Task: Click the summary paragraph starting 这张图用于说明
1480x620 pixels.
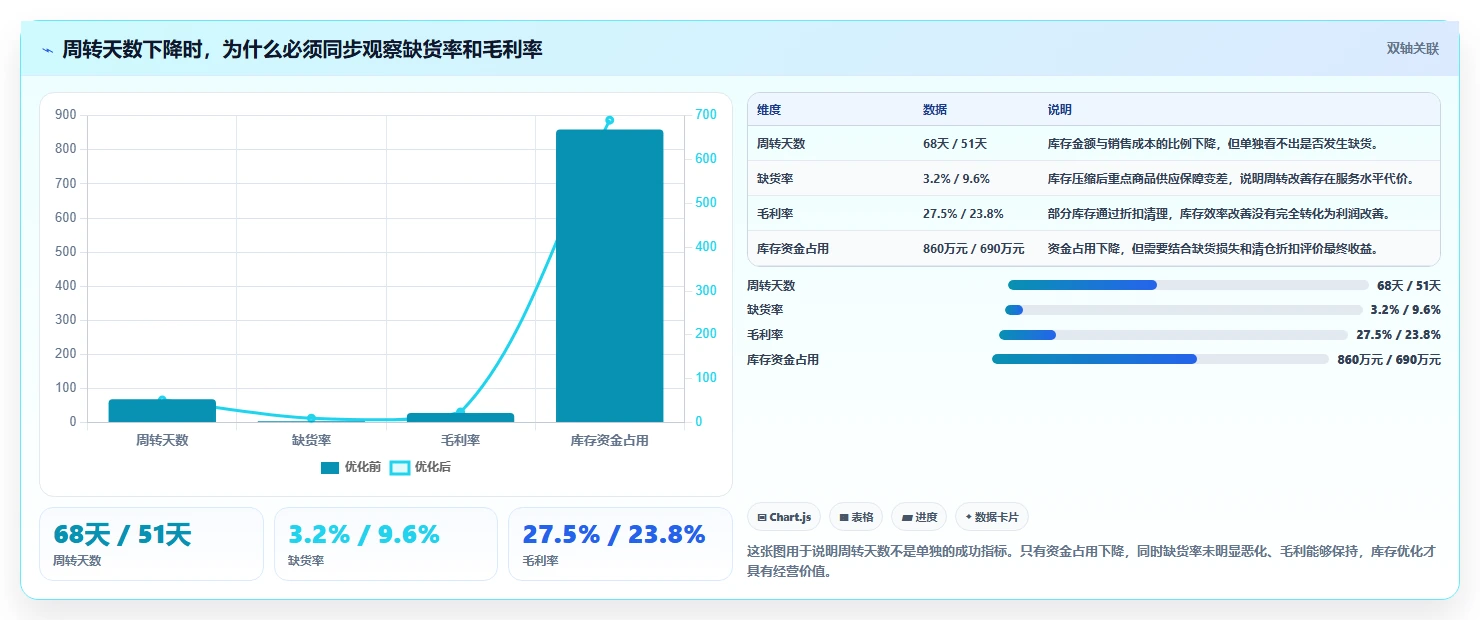Action: coord(1092,561)
